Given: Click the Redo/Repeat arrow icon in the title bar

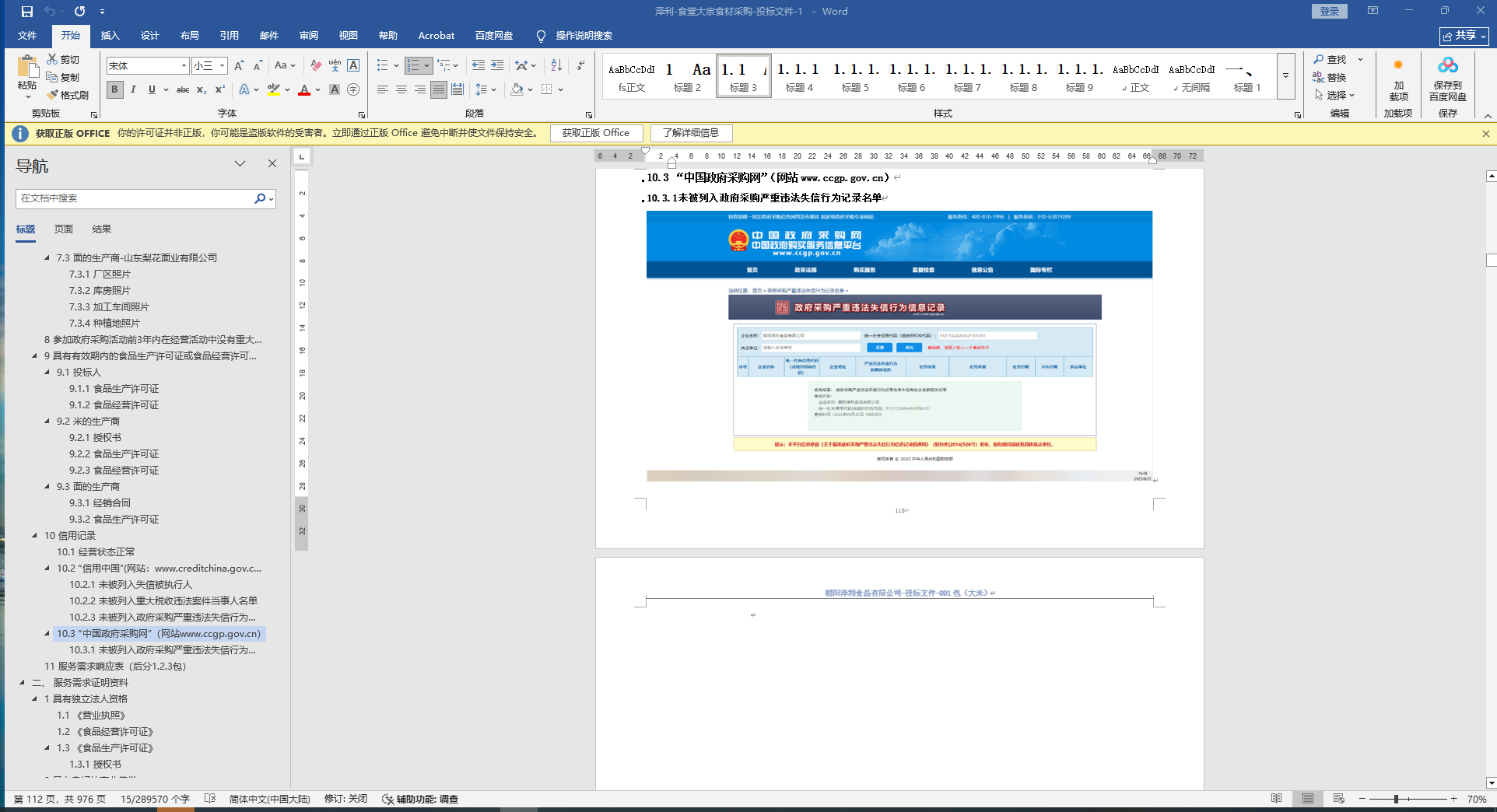Looking at the screenshot, I should point(79,12).
